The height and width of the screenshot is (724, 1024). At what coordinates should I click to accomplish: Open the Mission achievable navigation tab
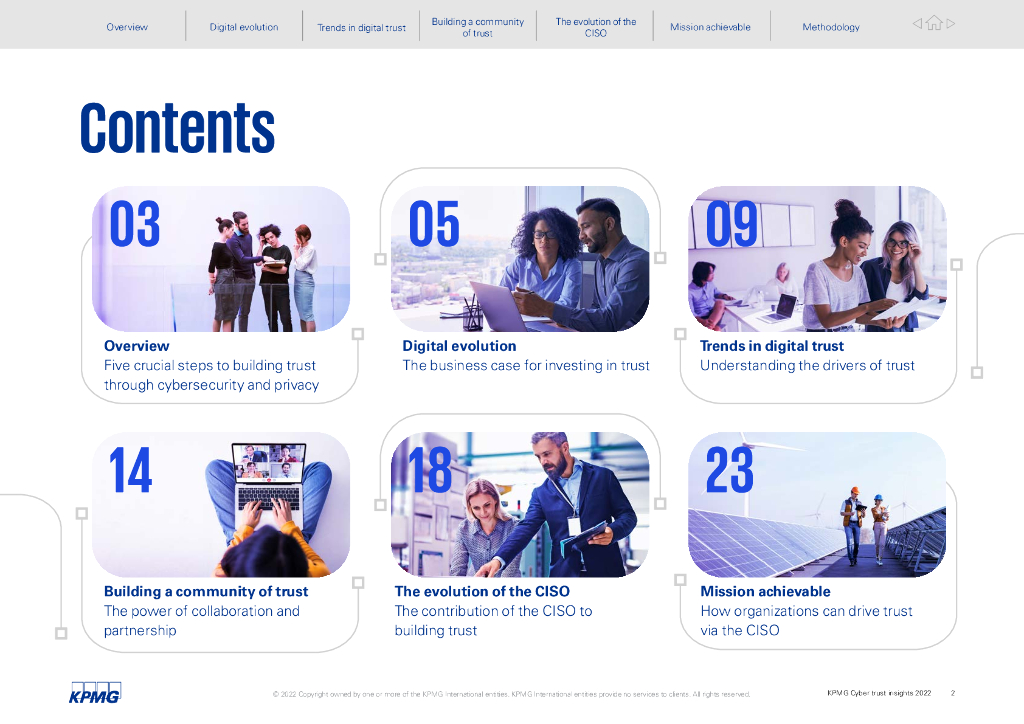point(710,27)
